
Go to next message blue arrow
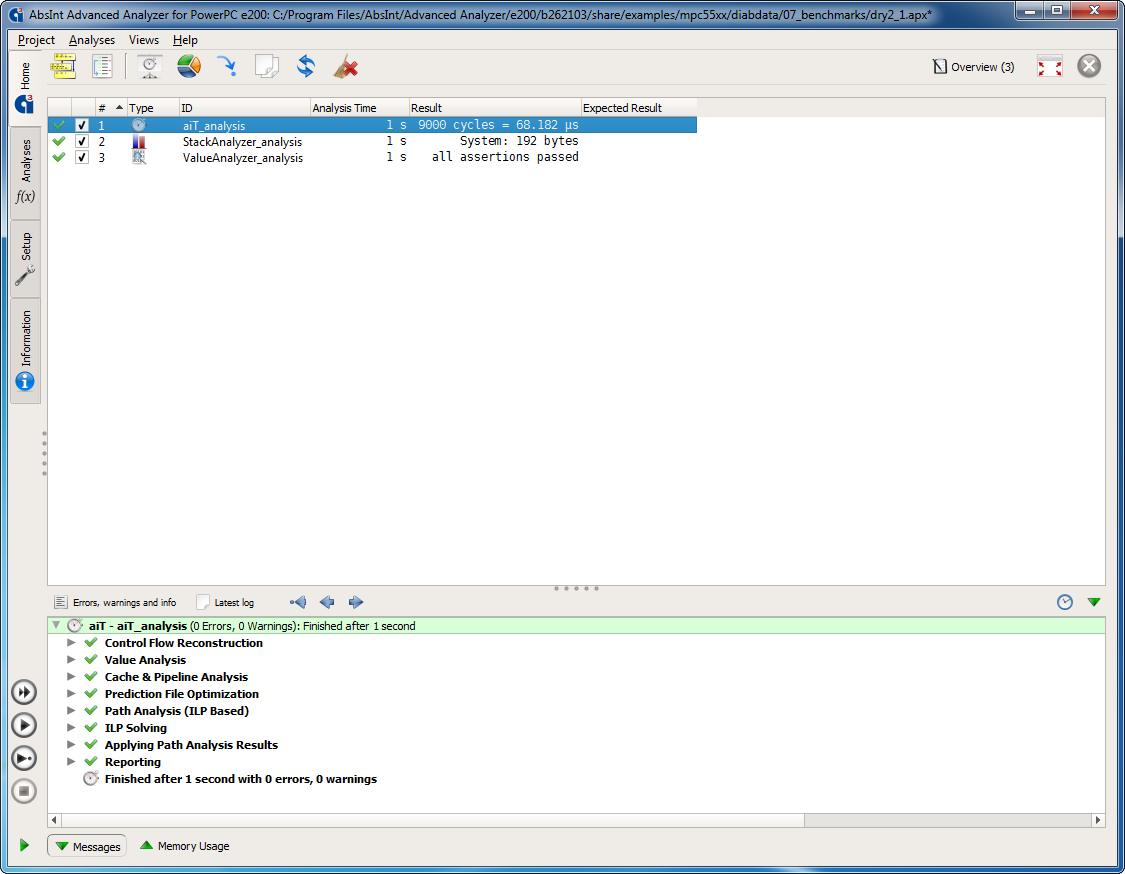pos(356,602)
